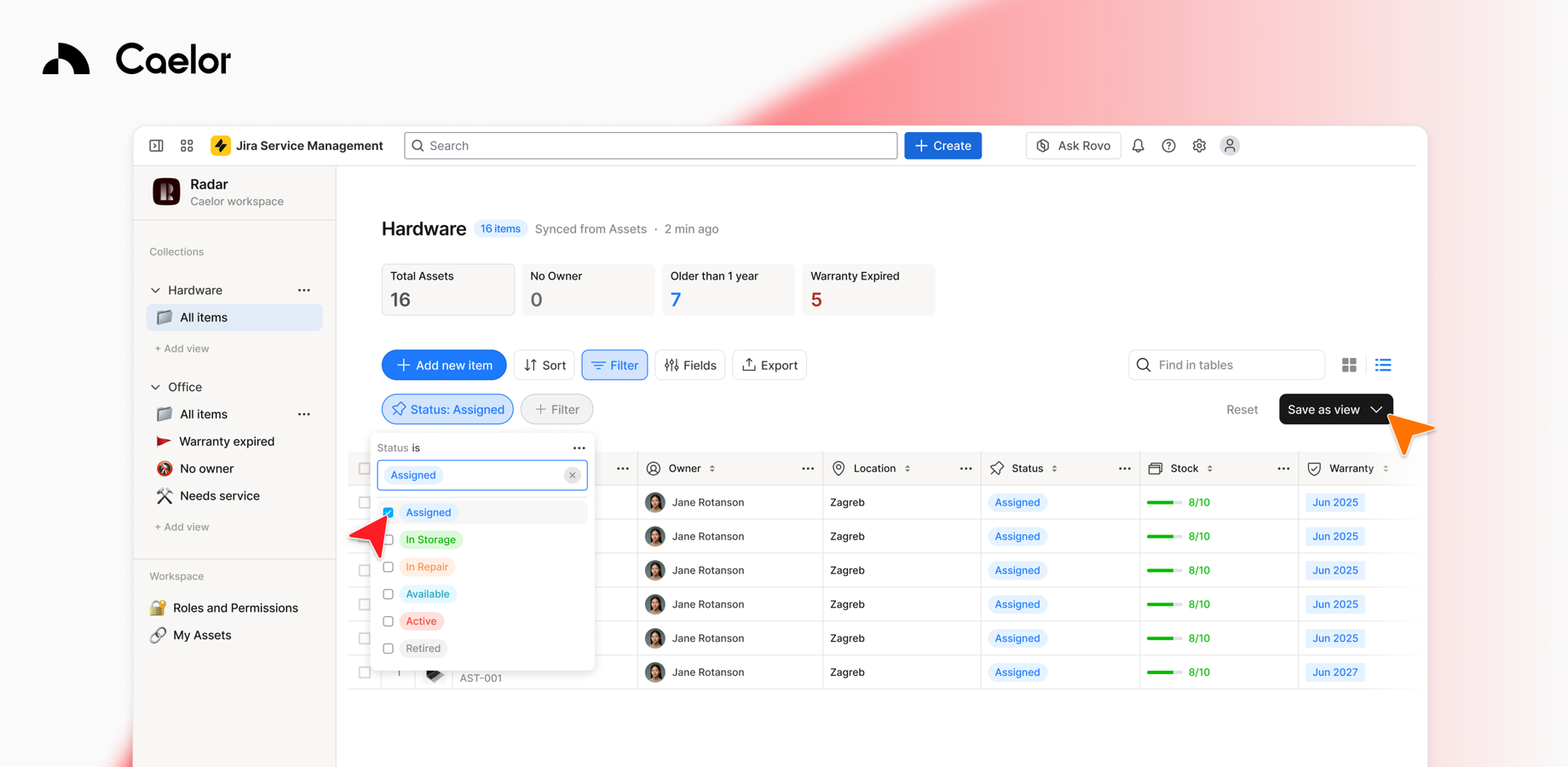Viewport: 1568px width, 767px height.
Task: Open Needs service view
Action: [x=219, y=496]
